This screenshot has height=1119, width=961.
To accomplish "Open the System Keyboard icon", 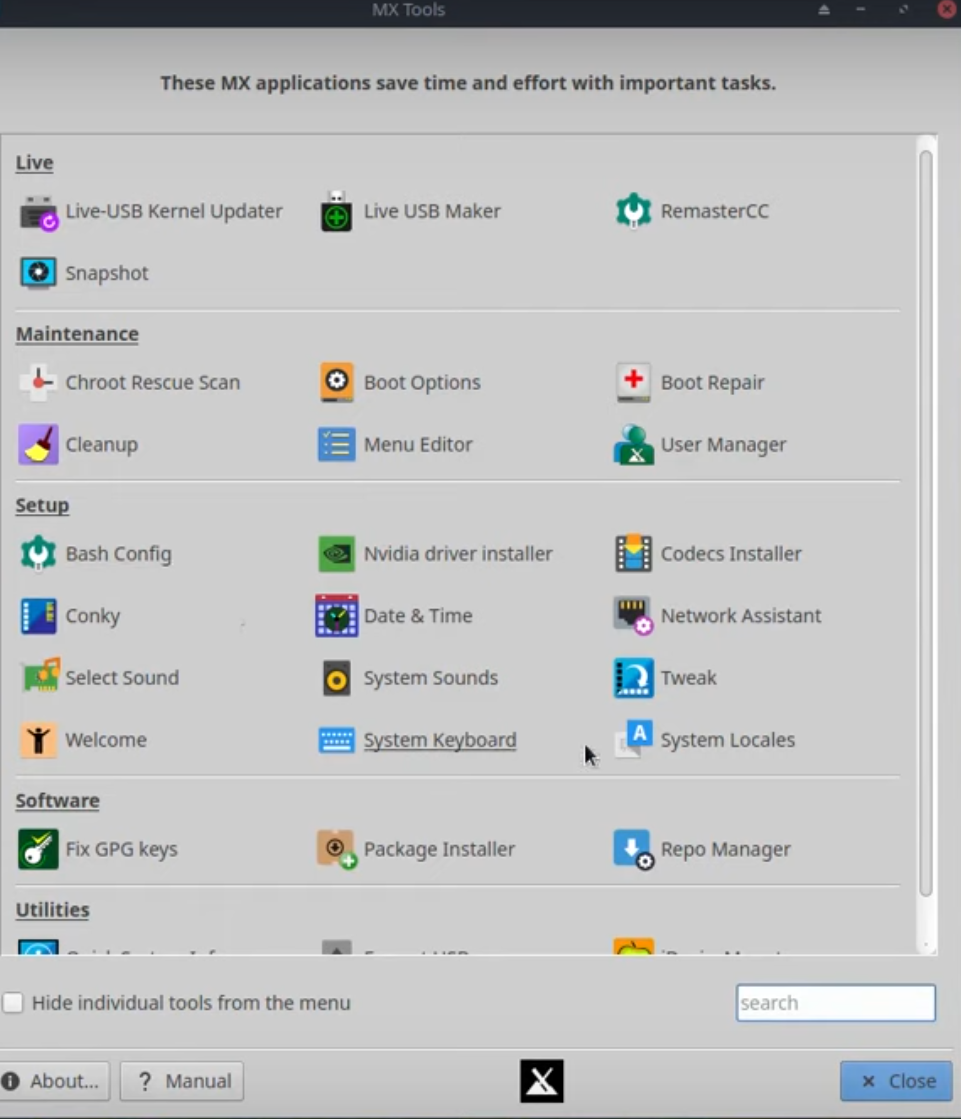I will (336, 740).
